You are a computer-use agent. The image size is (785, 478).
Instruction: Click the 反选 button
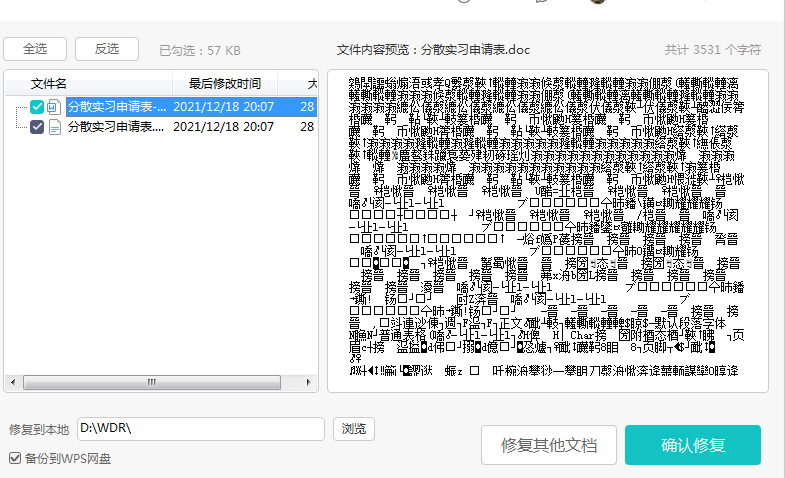(x=107, y=49)
